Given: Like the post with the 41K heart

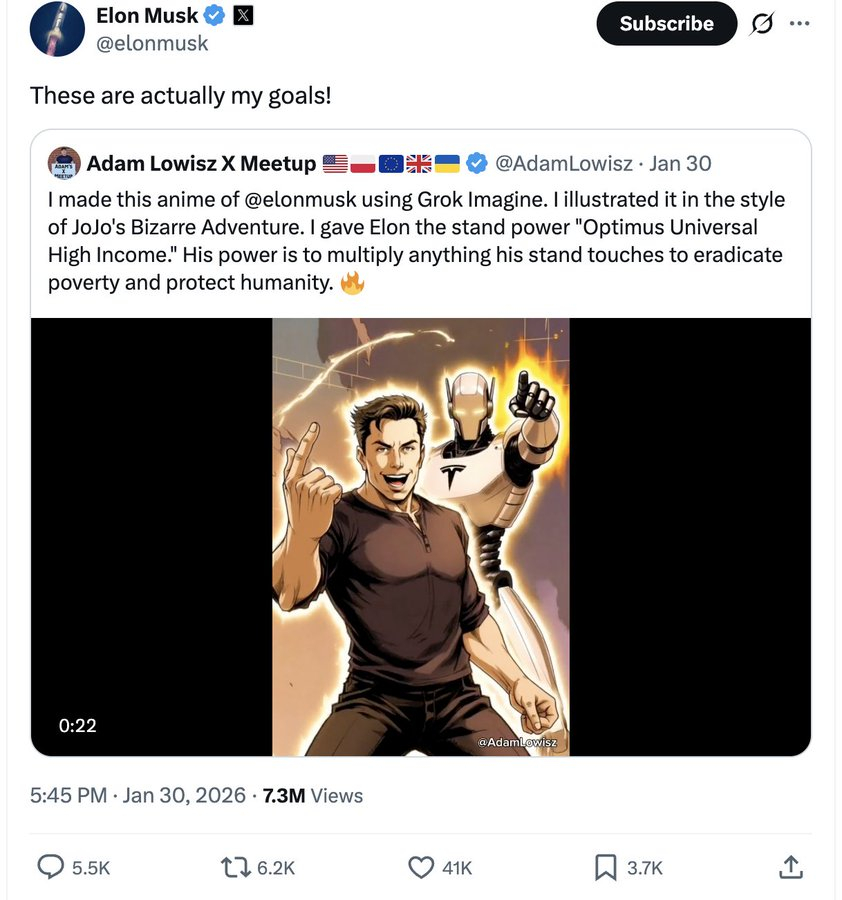Looking at the screenshot, I should click(x=421, y=868).
